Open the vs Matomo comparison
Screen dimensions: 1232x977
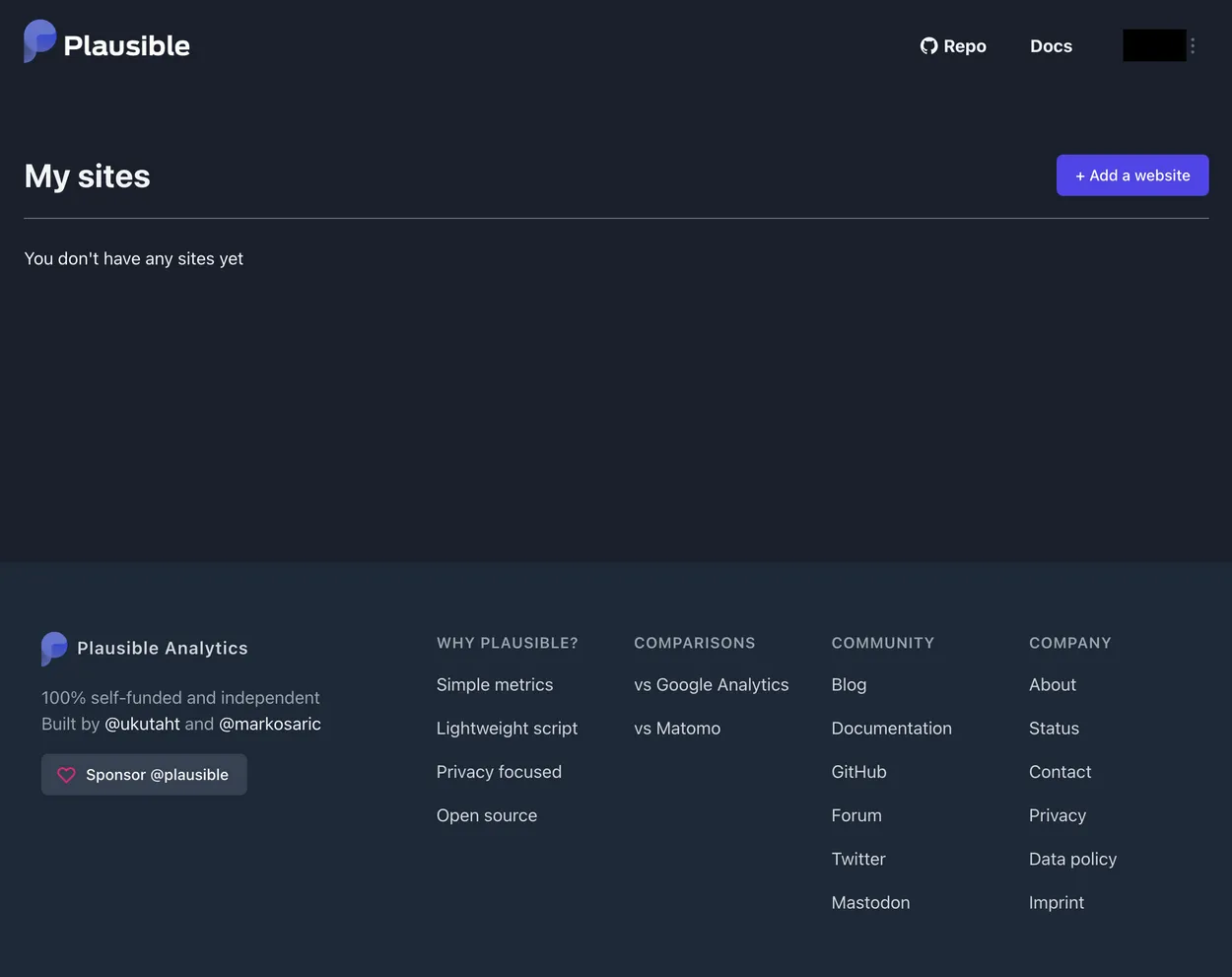(x=677, y=727)
